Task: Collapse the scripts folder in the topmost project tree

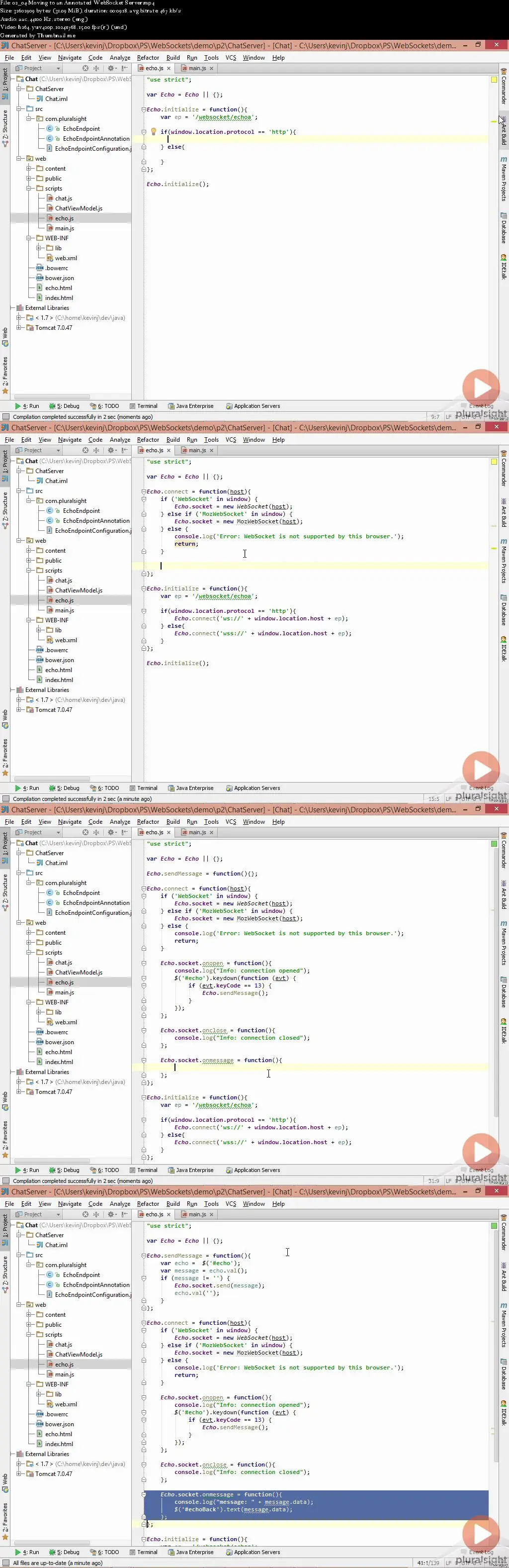Action: pos(29,189)
